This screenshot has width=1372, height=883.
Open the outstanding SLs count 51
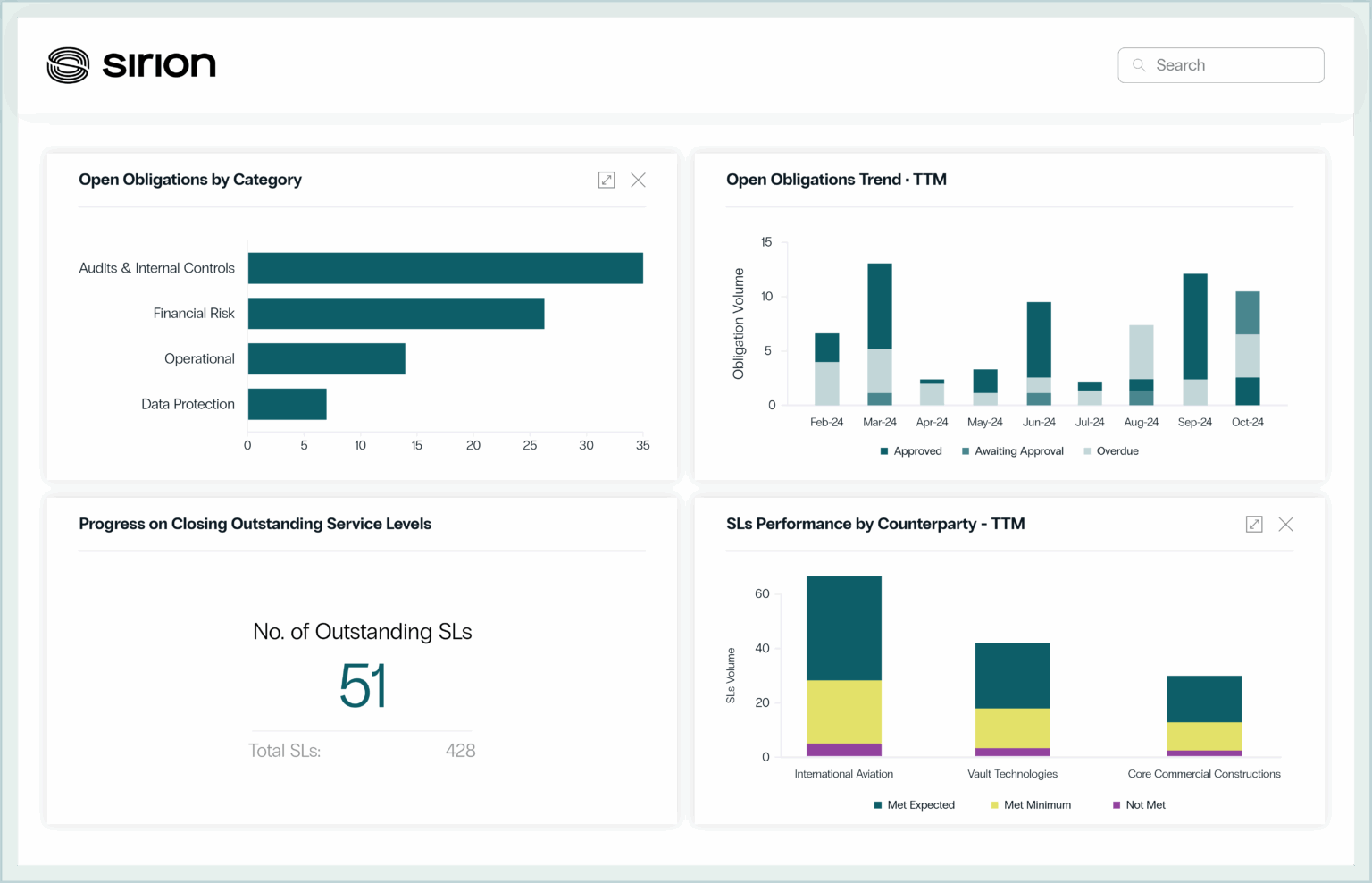pos(363,686)
